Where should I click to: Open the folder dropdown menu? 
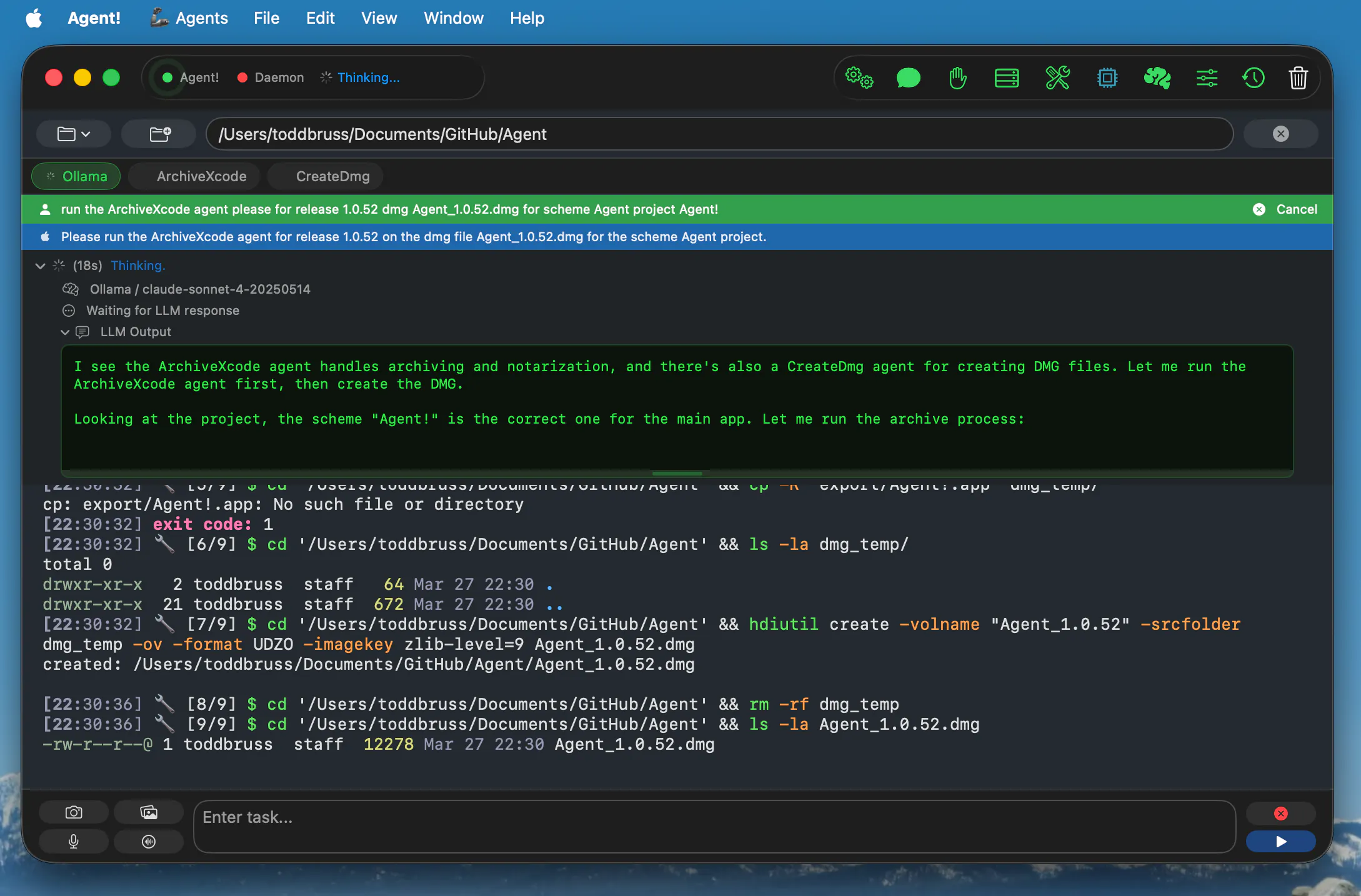coord(74,134)
